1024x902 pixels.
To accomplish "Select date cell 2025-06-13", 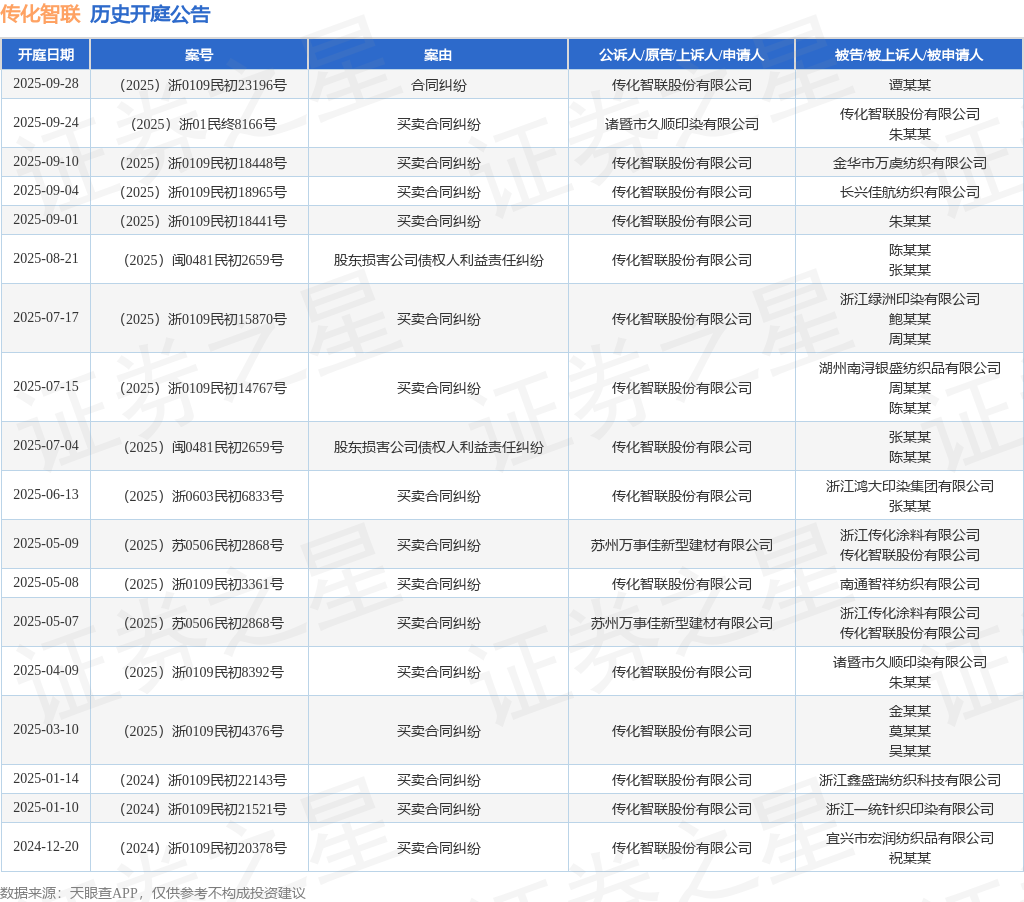I will click(46, 494).
